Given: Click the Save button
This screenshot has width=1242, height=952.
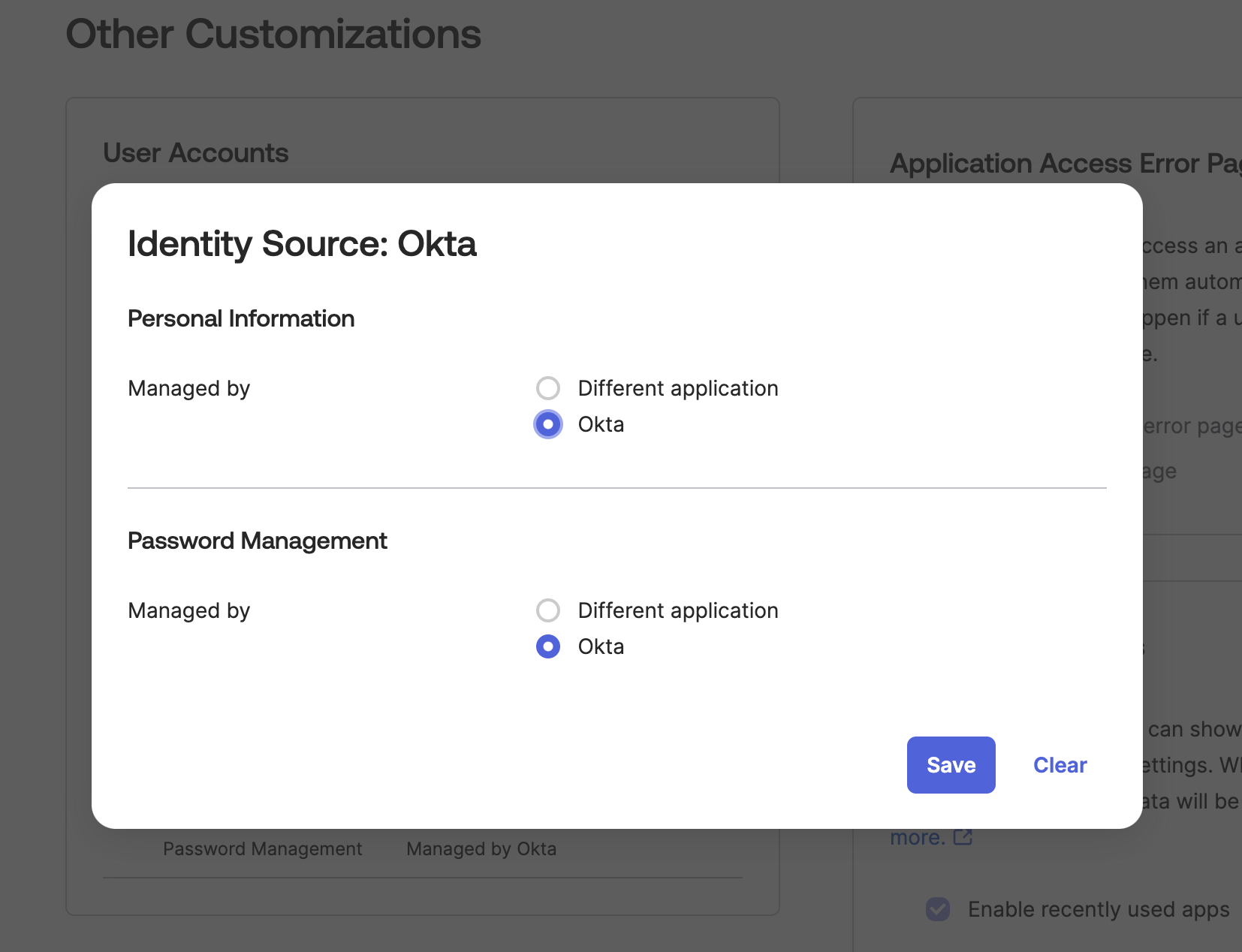Looking at the screenshot, I should [x=951, y=765].
